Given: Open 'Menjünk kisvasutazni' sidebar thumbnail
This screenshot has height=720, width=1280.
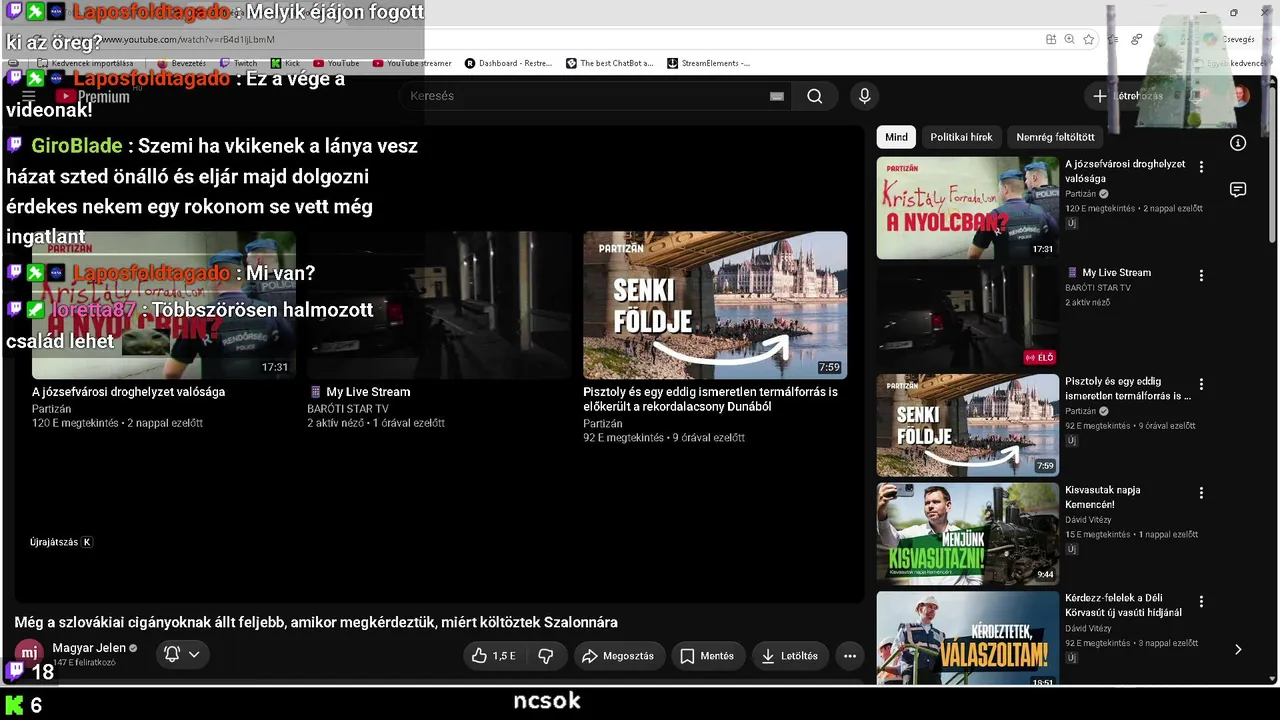Looking at the screenshot, I should 967,534.
